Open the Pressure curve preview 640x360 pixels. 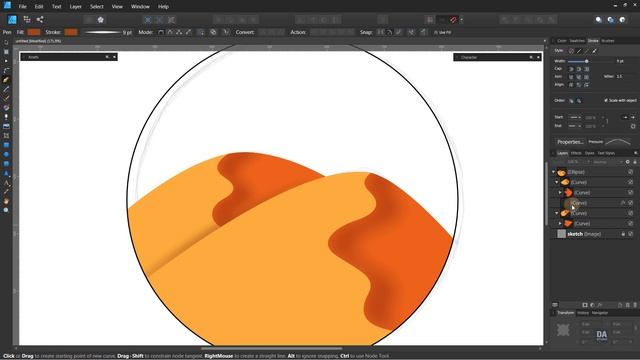[618, 142]
